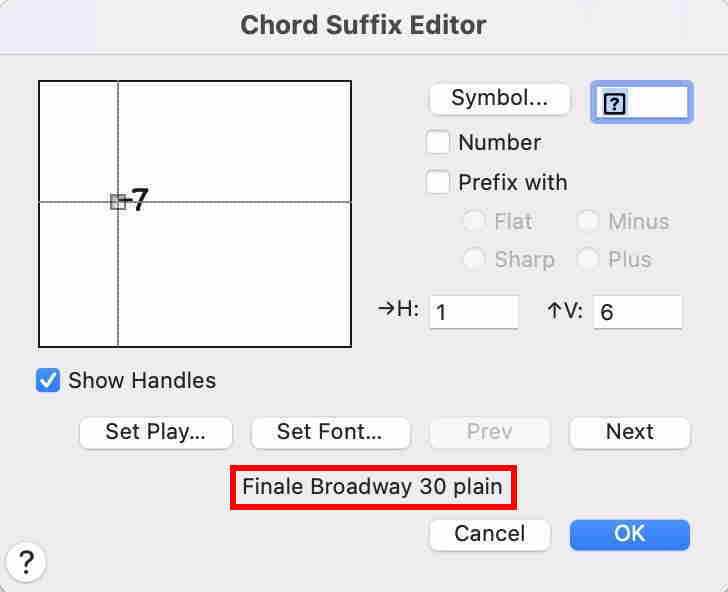Uncheck Show Handles checkbox

pos(48,380)
